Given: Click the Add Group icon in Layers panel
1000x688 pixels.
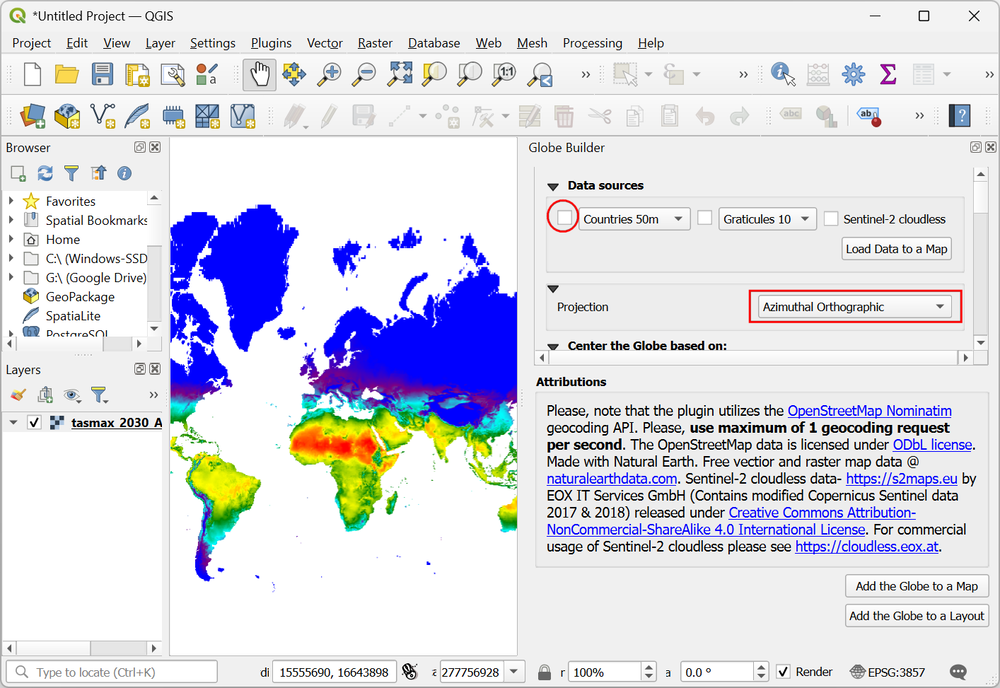Looking at the screenshot, I should [x=45, y=395].
